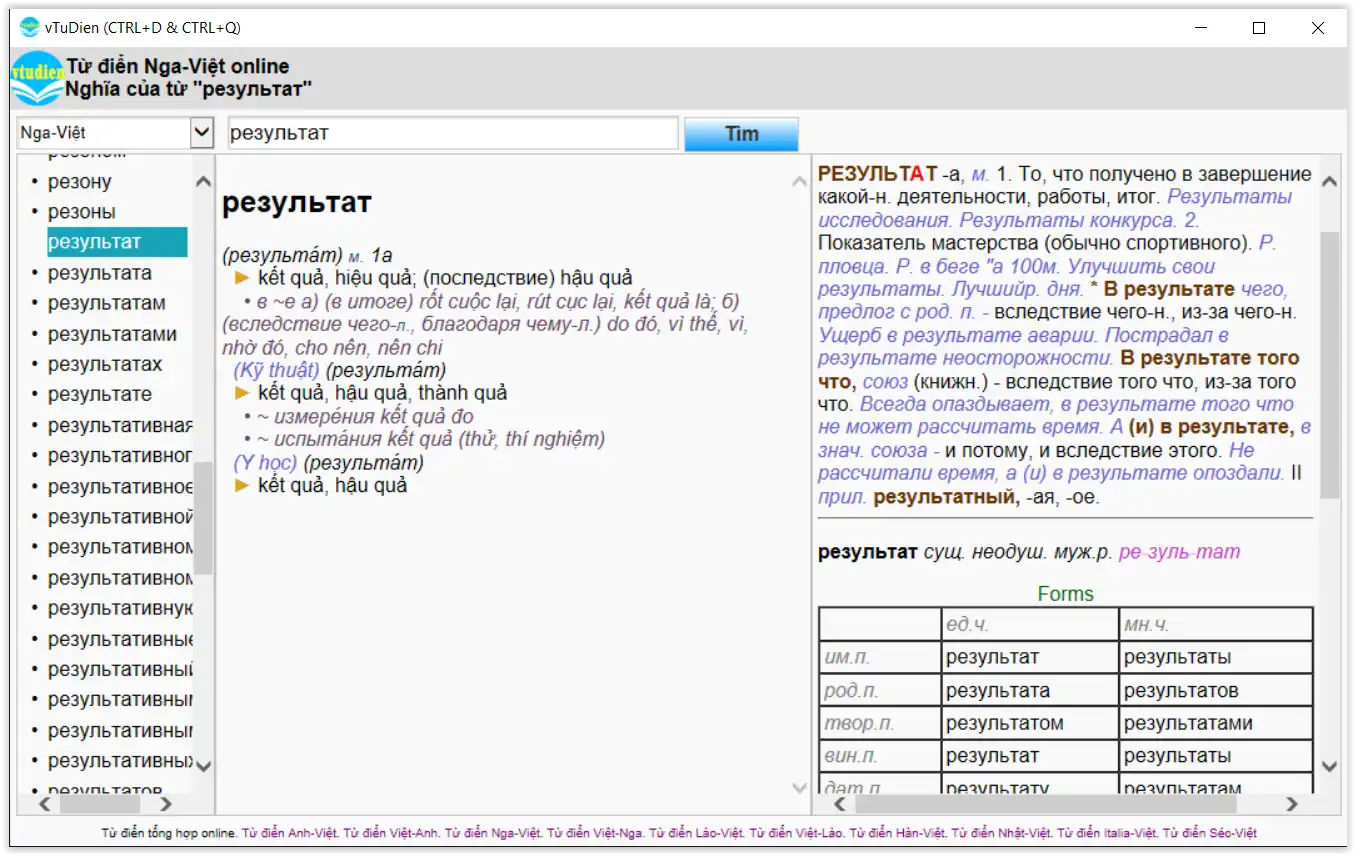Viewport: 1355px width, 855px height.
Task: Open Từ điển Séc-Việt footer link
Action: (x=1209, y=833)
